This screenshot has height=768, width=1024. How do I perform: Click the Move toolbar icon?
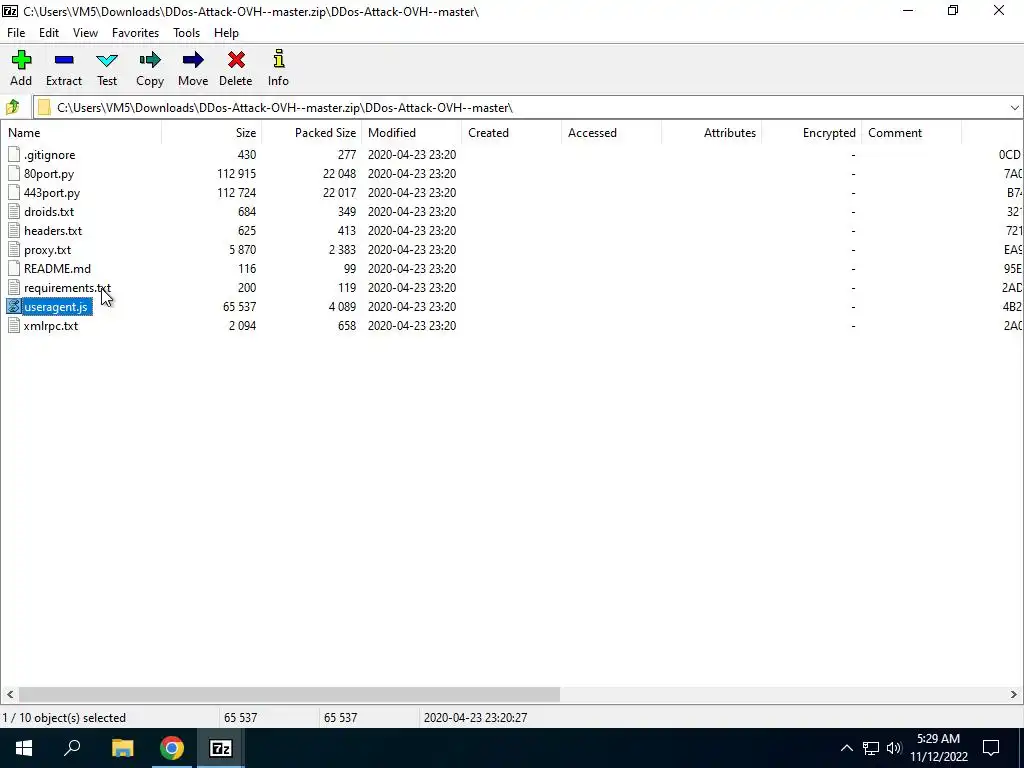[193, 61]
